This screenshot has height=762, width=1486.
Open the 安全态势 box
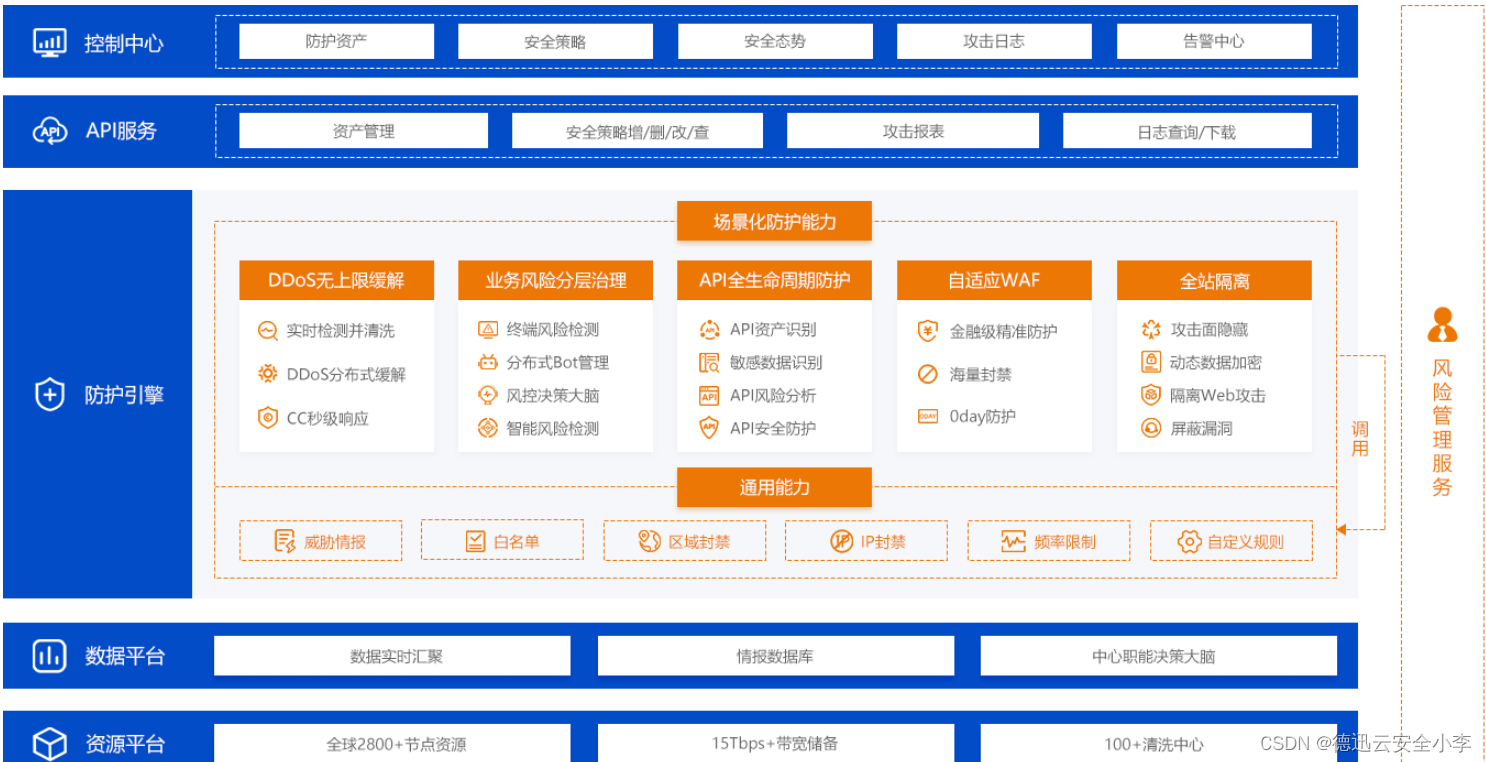coord(775,41)
